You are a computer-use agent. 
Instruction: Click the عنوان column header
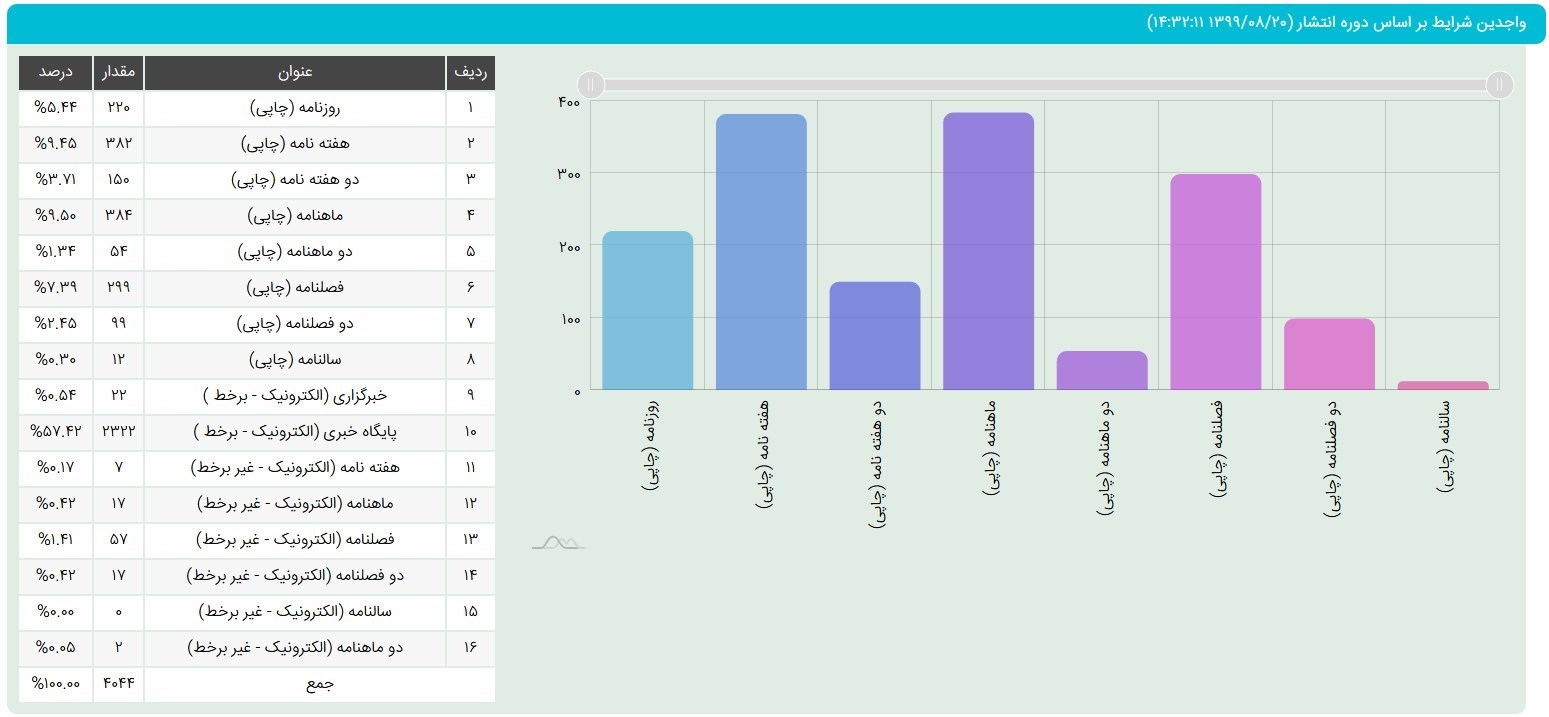click(x=295, y=73)
